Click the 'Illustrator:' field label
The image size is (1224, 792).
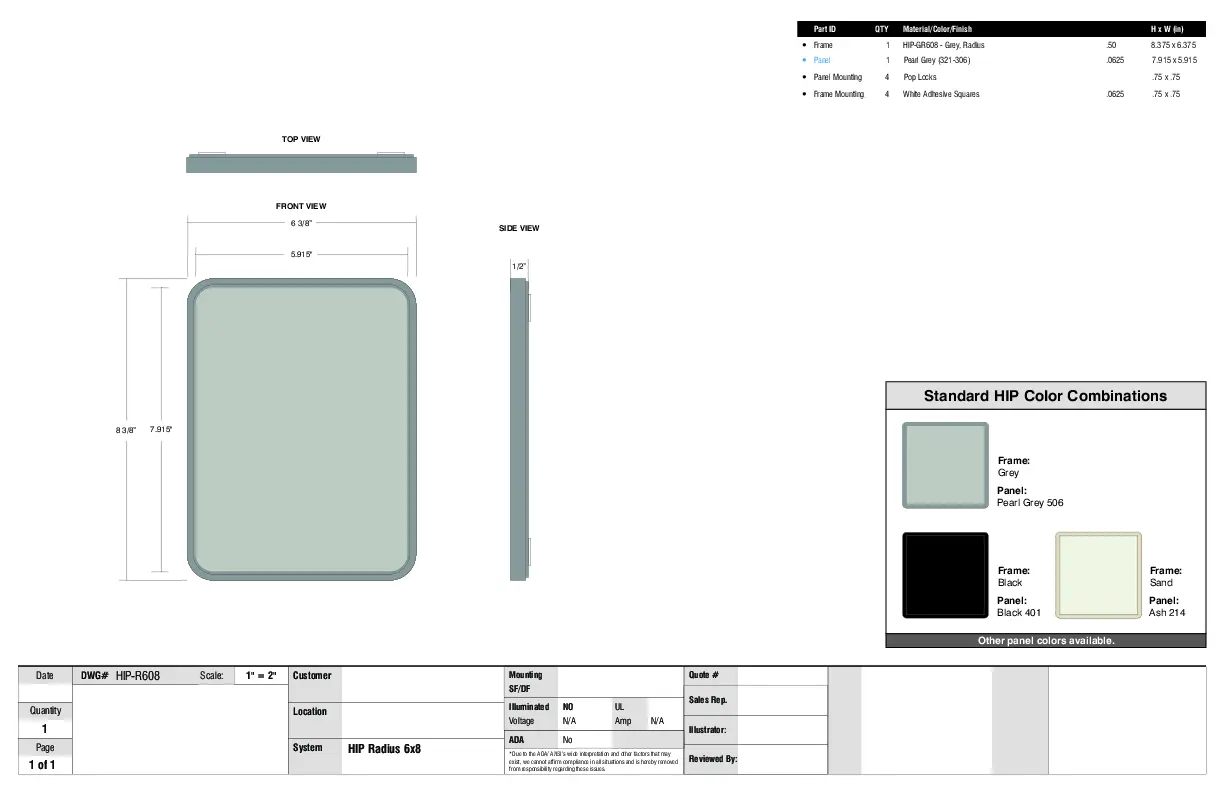[x=707, y=730]
